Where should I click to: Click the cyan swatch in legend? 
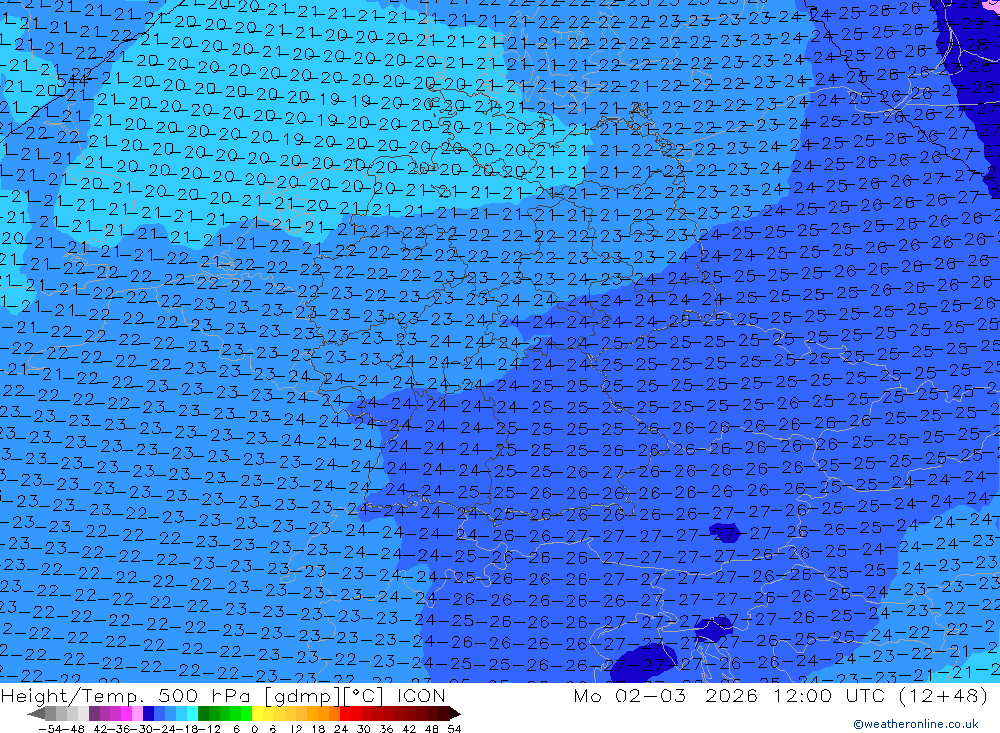point(192,714)
